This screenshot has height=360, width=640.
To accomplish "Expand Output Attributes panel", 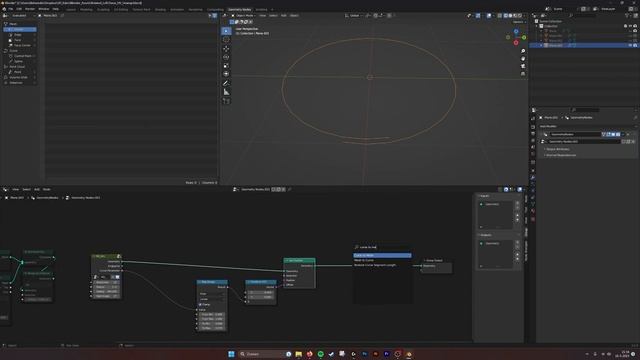I will (x=558, y=149).
